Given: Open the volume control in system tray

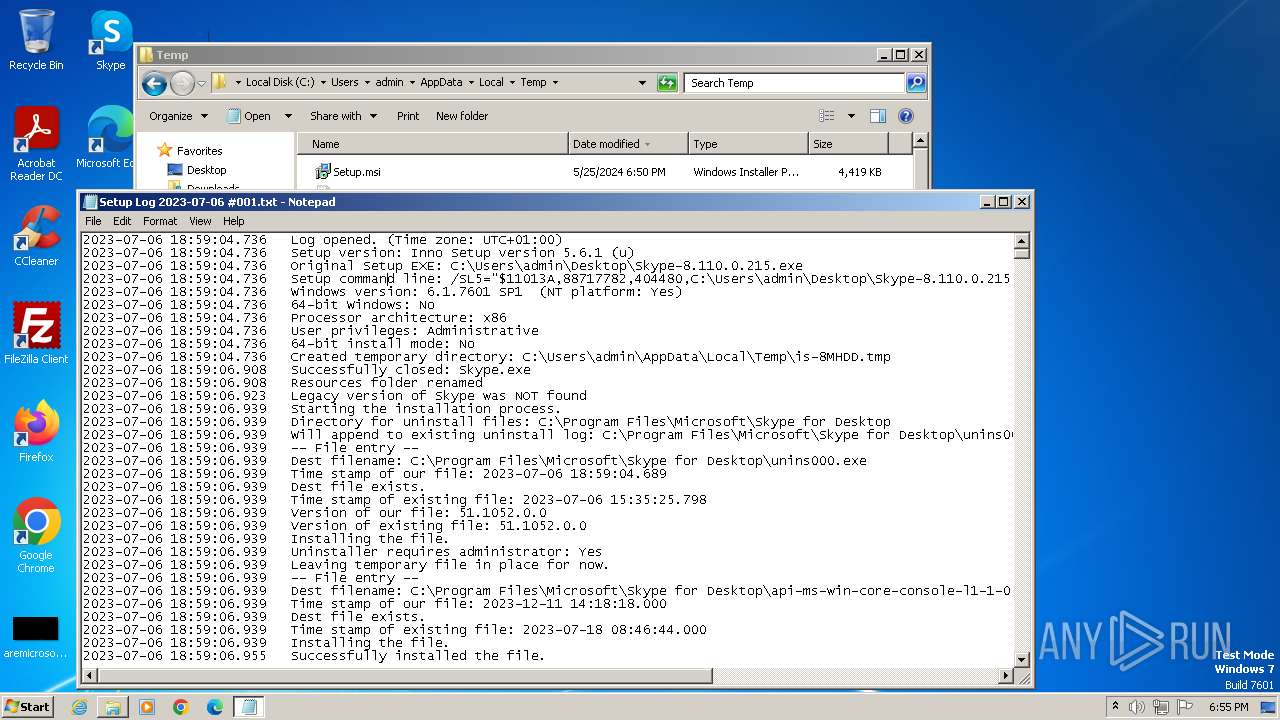Looking at the screenshot, I should click(x=1135, y=707).
